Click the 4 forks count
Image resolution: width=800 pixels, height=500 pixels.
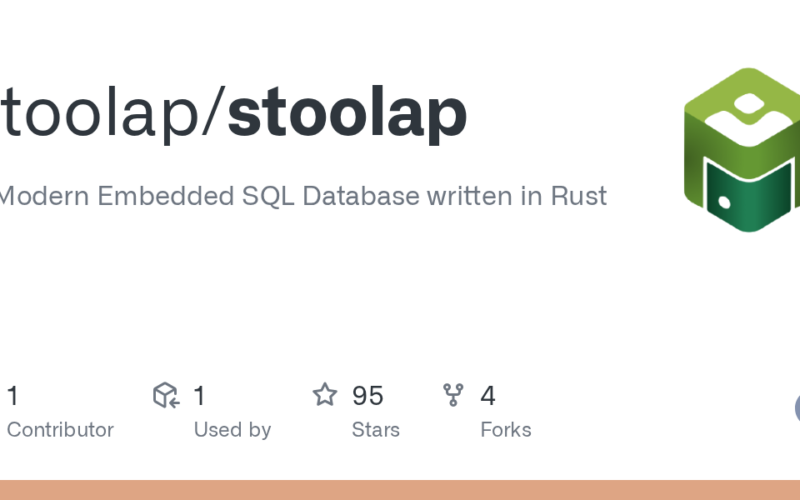(x=487, y=396)
